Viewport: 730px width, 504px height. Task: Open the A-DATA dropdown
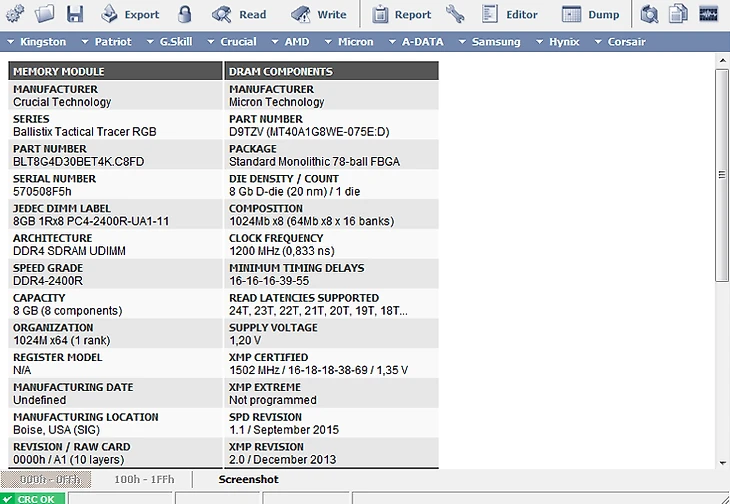point(416,42)
